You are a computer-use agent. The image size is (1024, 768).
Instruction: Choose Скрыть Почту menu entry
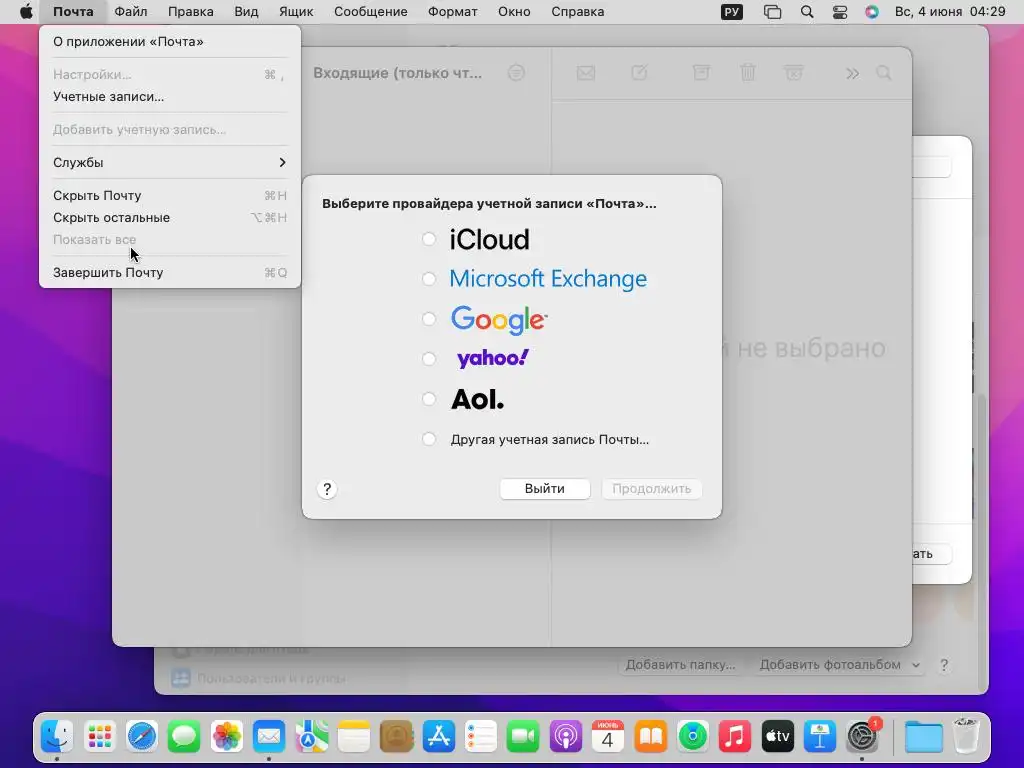coord(170,195)
